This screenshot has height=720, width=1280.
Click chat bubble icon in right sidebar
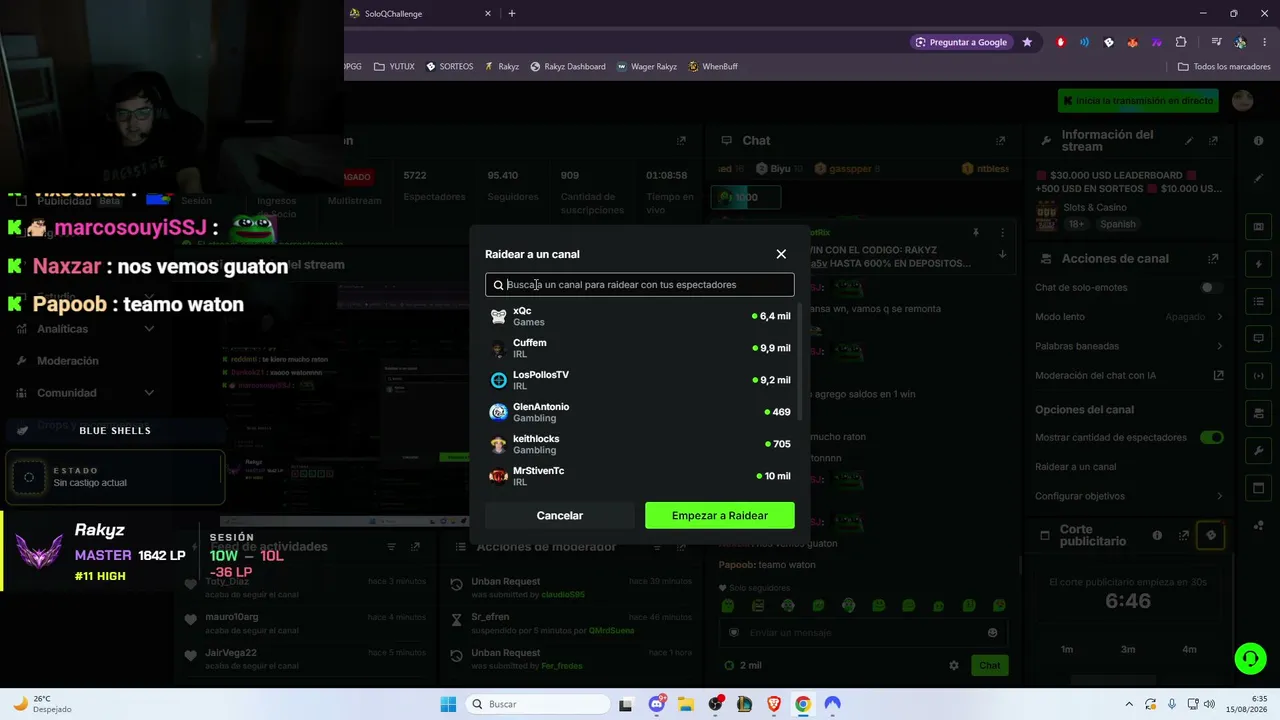click(x=1258, y=339)
